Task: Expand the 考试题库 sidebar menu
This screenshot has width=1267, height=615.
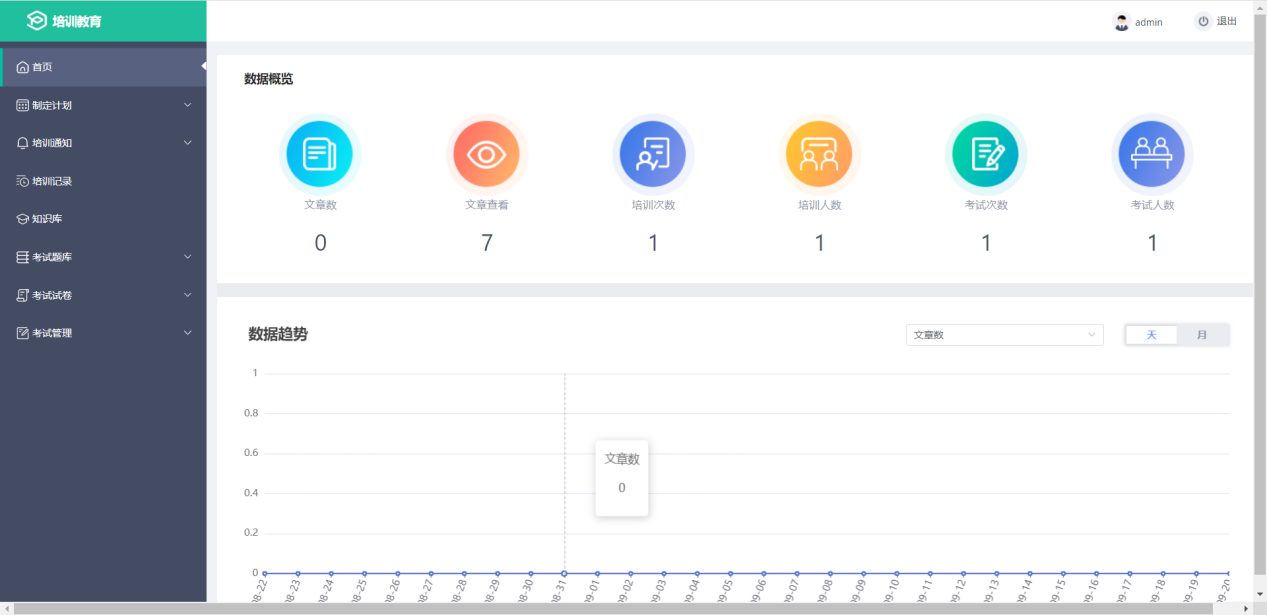Action: click(104, 257)
